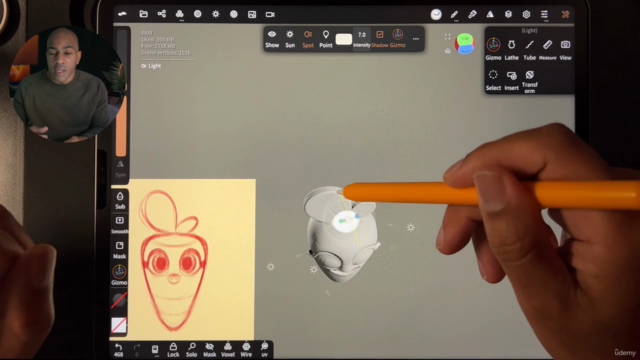Open the Symmetry triangle menu in top bar
The height and width of the screenshot is (360, 640).
point(490,14)
